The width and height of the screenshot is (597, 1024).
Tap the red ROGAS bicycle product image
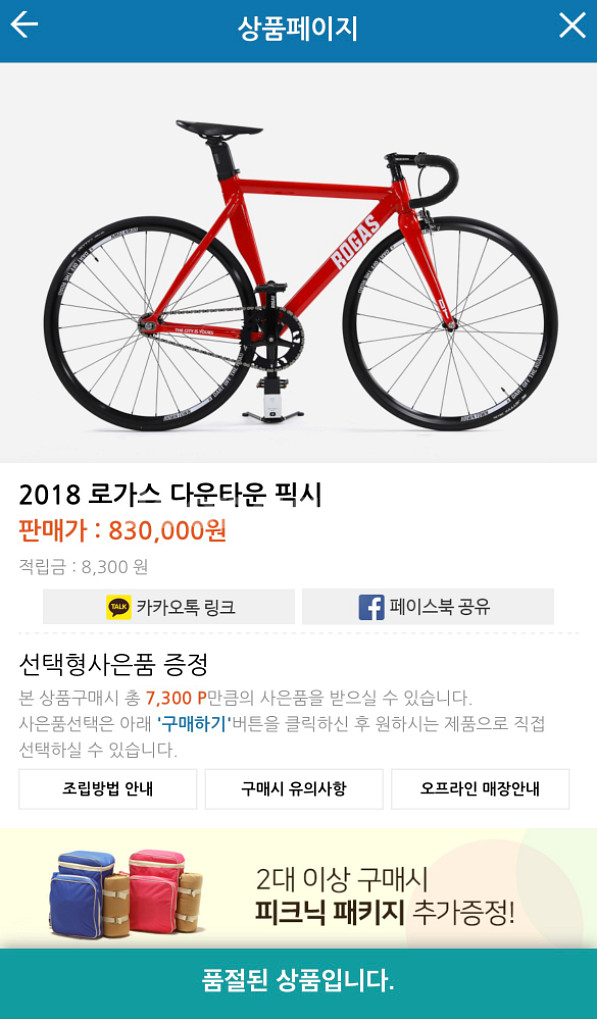click(x=300, y=274)
